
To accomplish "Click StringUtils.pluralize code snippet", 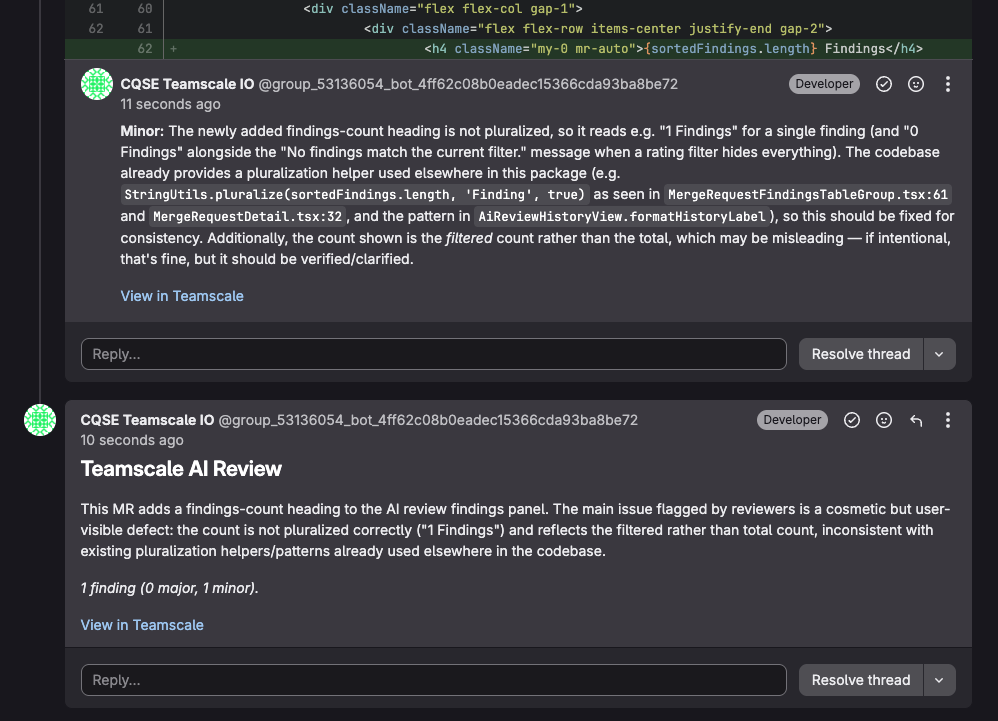I will pos(355,195).
